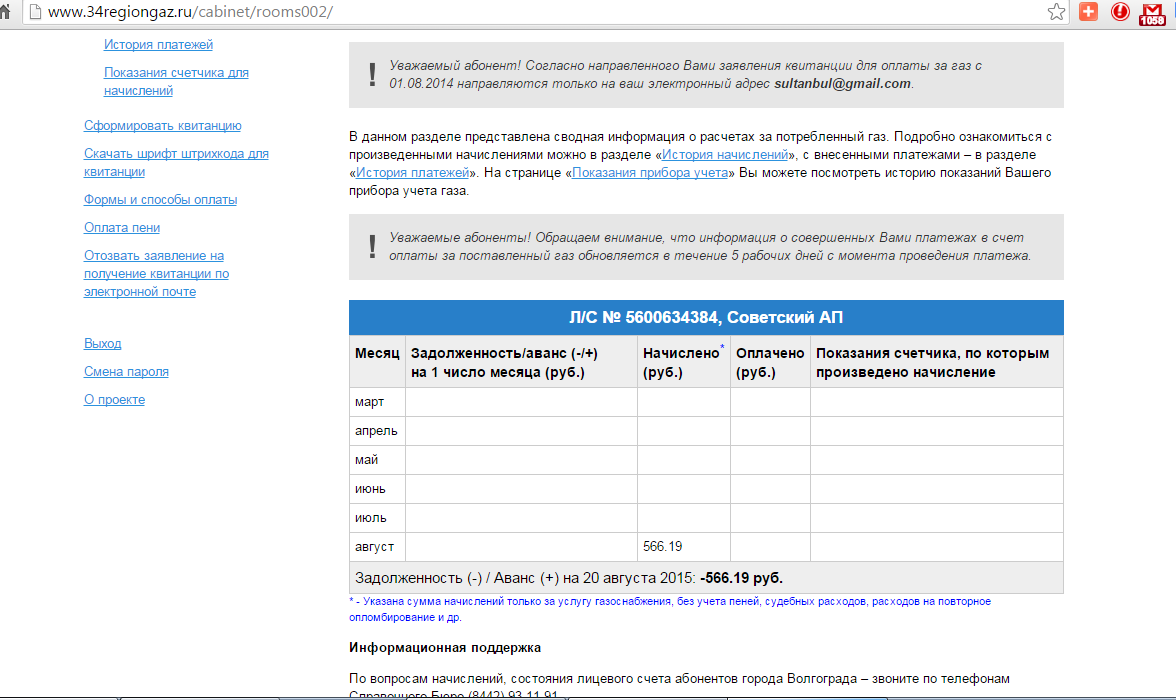The width and height of the screenshot is (1176, 700).
Task: Click the июнь row label
Action: pyautogui.click(x=370, y=489)
